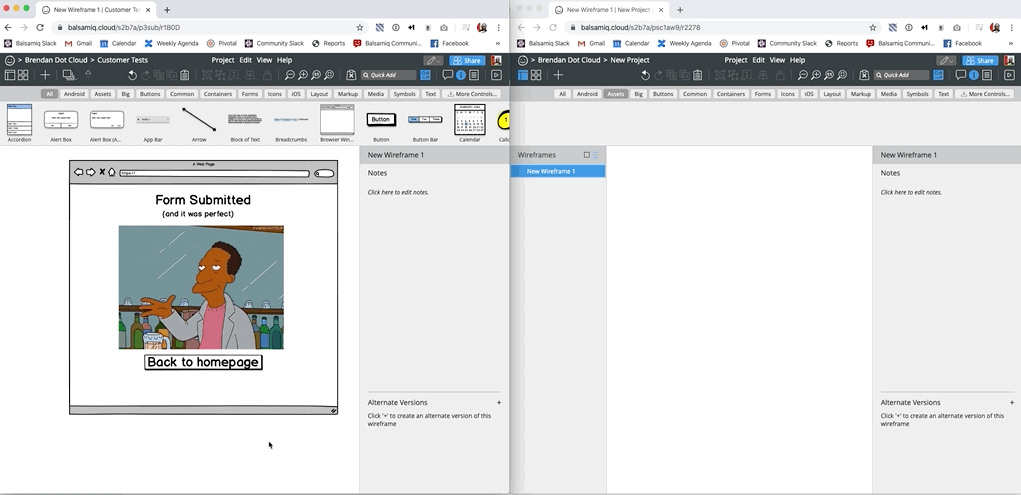
Task: Select the Containers tab in the right window
Action: [730, 94]
